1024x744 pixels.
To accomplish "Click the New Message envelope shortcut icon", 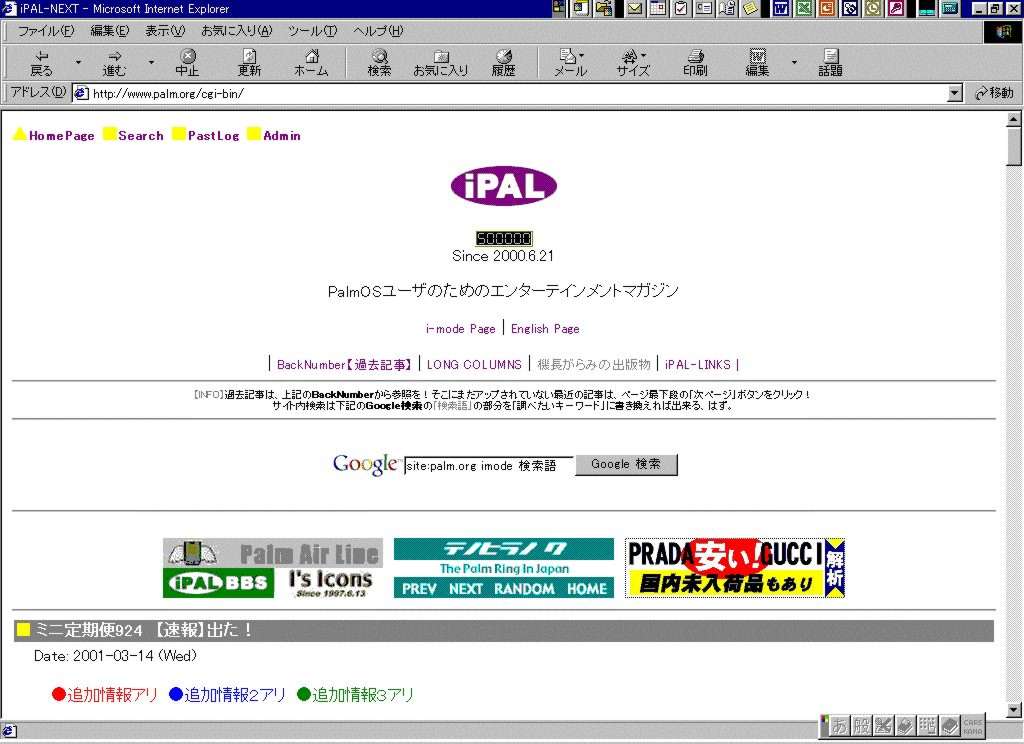I will pyautogui.click(x=635, y=8).
